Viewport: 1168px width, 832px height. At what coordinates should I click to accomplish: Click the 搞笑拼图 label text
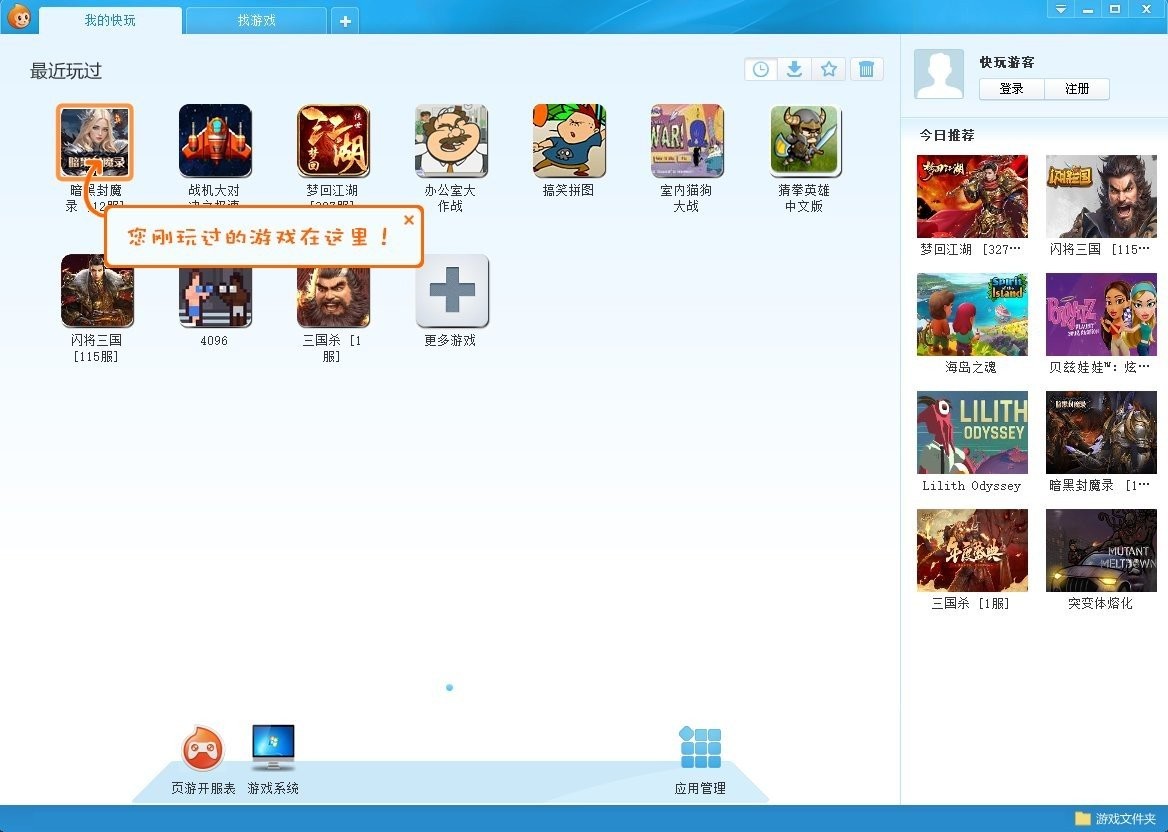[568, 190]
